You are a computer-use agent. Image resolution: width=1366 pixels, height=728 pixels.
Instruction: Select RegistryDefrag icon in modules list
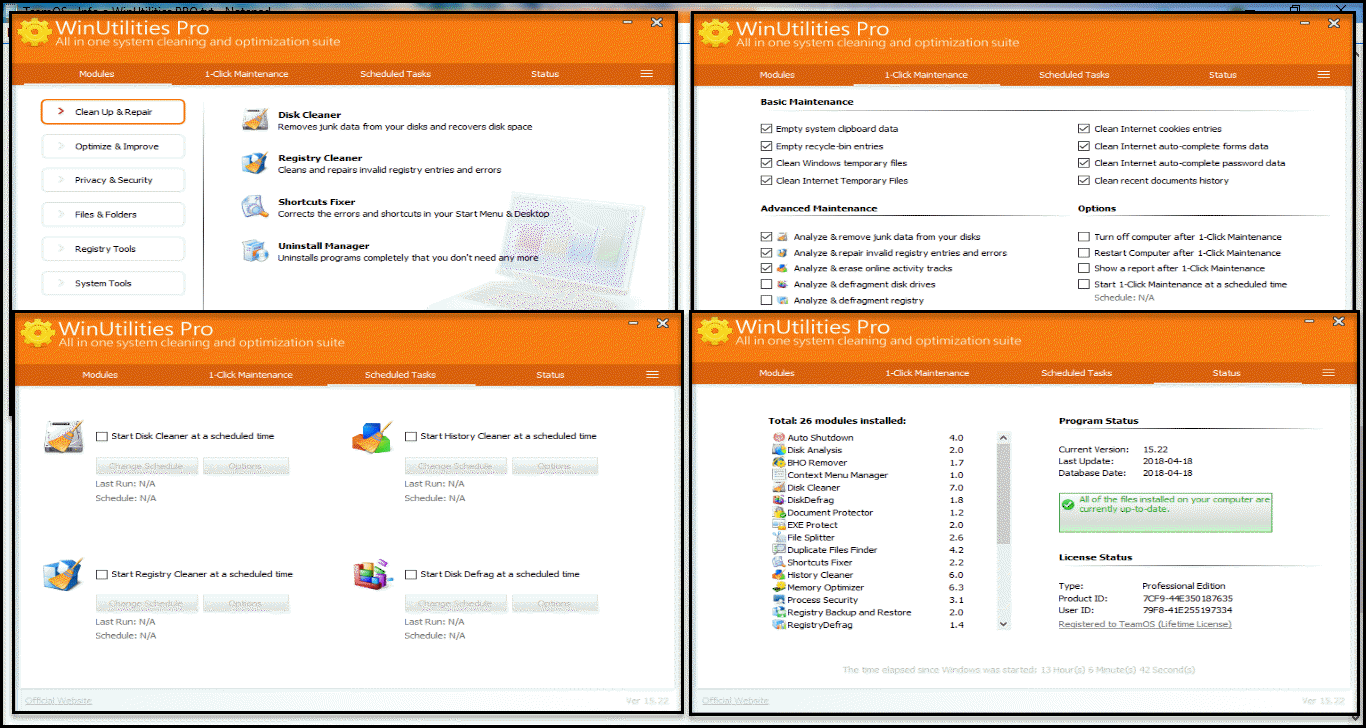pyautogui.click(x=779, y=625)
